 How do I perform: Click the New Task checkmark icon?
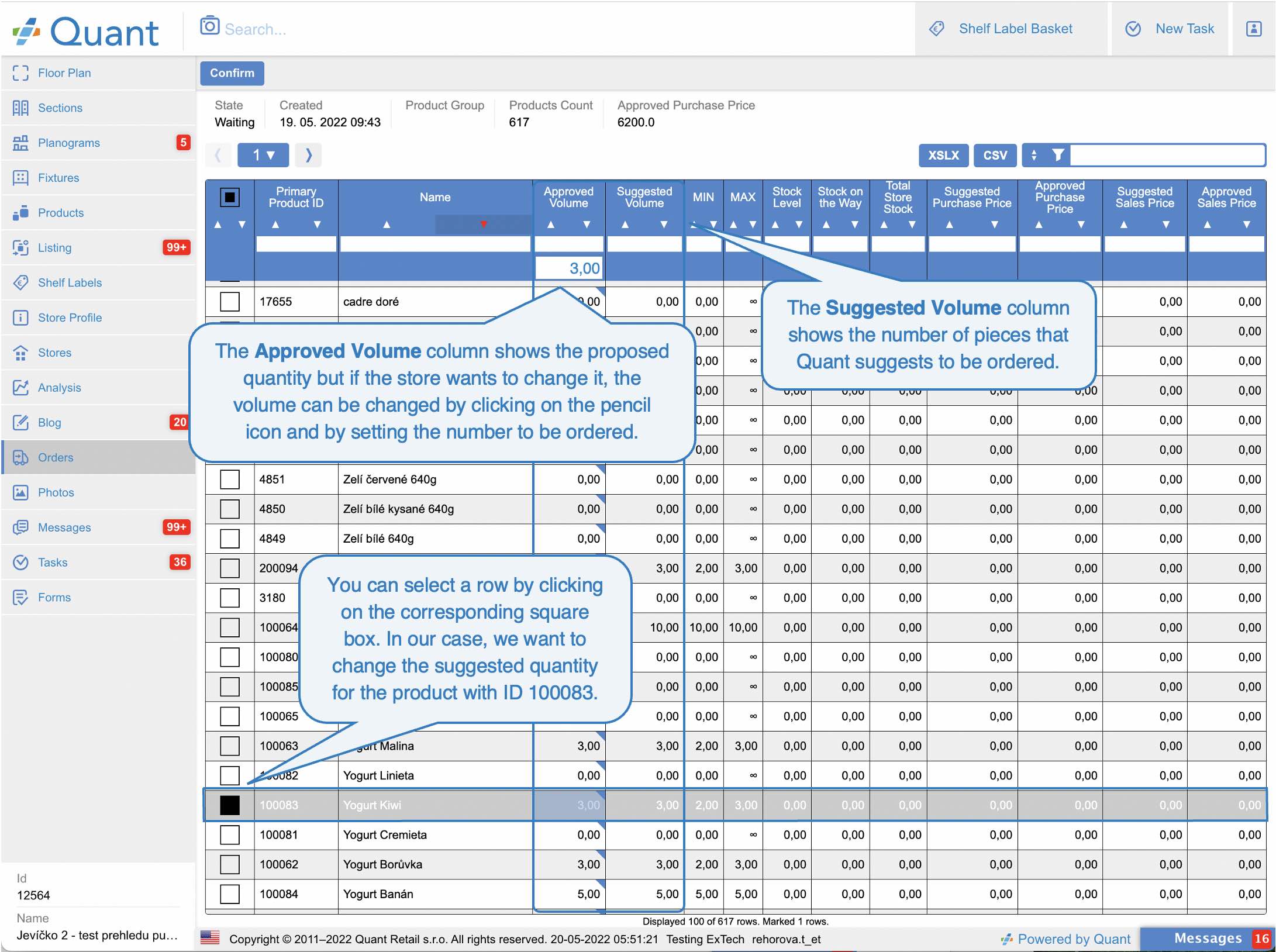click(x=1133, y=29)
